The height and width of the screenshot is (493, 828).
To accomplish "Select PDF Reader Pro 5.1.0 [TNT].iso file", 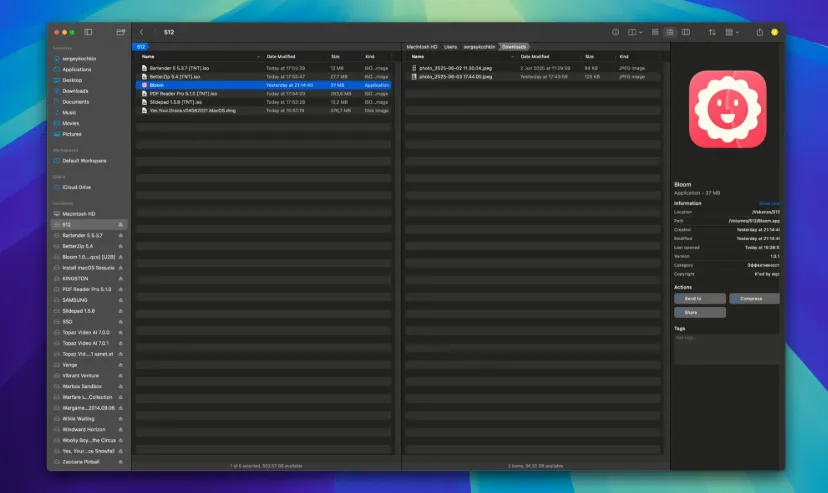I will [x=264, y=93].
